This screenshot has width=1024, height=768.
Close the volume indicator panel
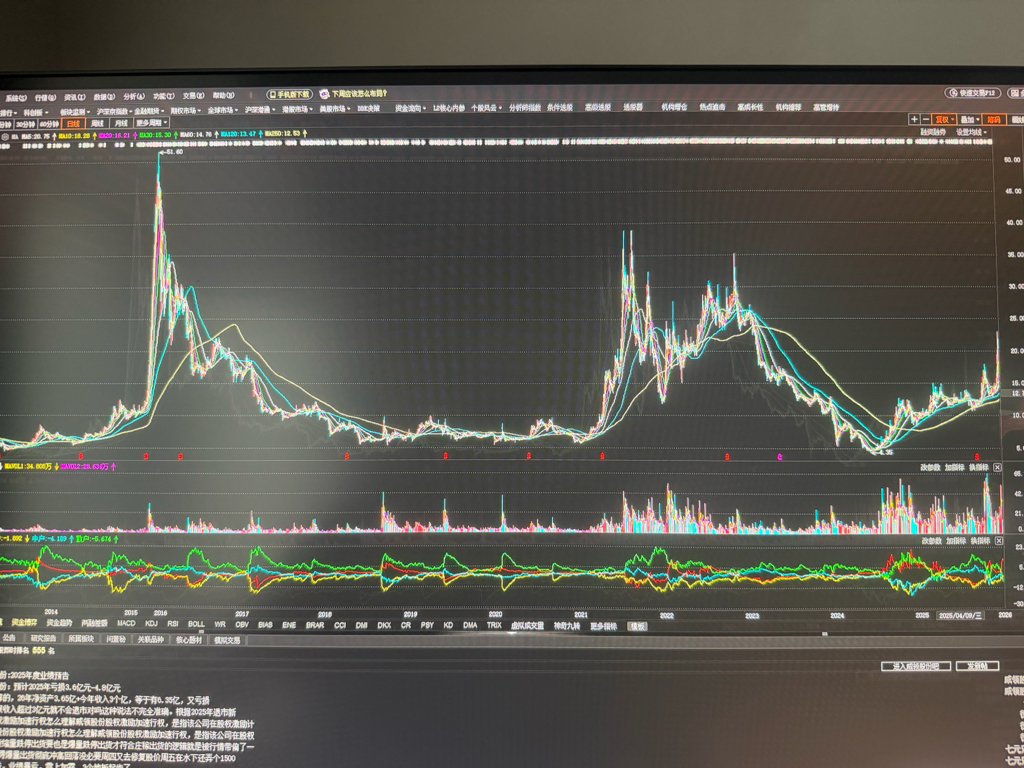pyautogui.click(x=997, y=468)
